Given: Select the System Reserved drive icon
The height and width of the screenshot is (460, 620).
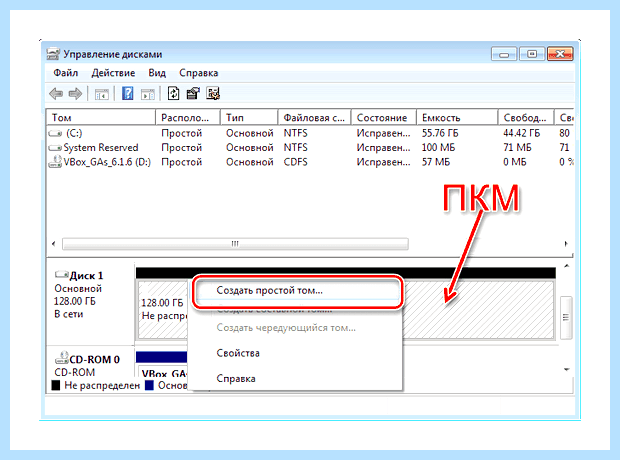Looking at the screenshot, I should click(x=55, y=148).
